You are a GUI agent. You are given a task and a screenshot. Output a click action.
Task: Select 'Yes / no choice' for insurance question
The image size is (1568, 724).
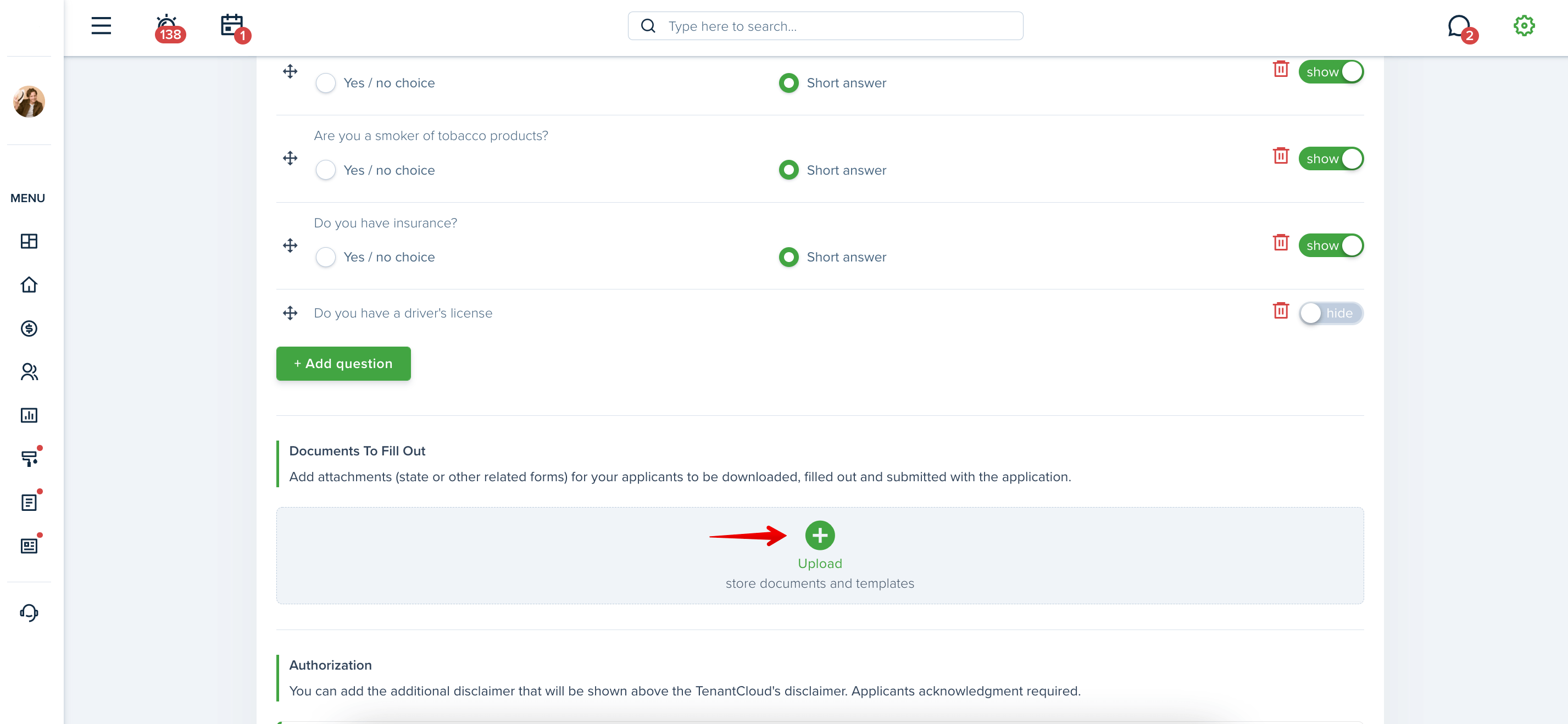[x=326, y=257]
